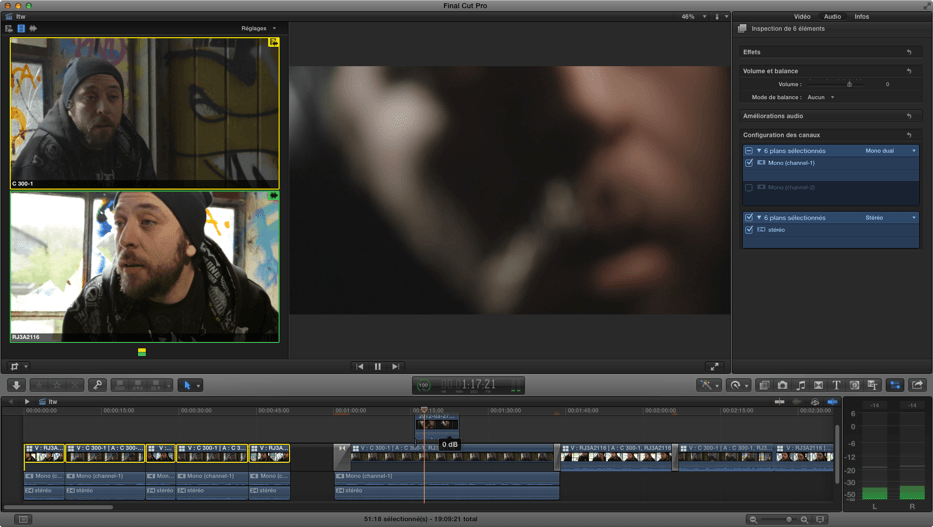Toggle clip soloing in timeline
Viewport: 933px width, 527px height.
pos(815,401)
